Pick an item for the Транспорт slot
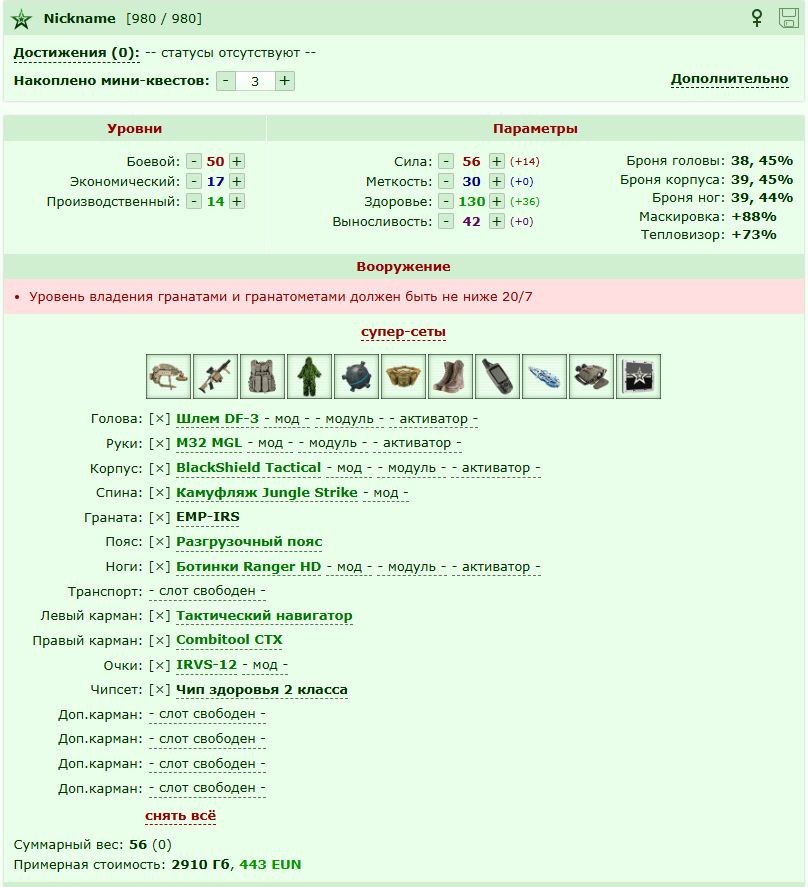This screenshot has height=887, width=808. tap(207, 591)
